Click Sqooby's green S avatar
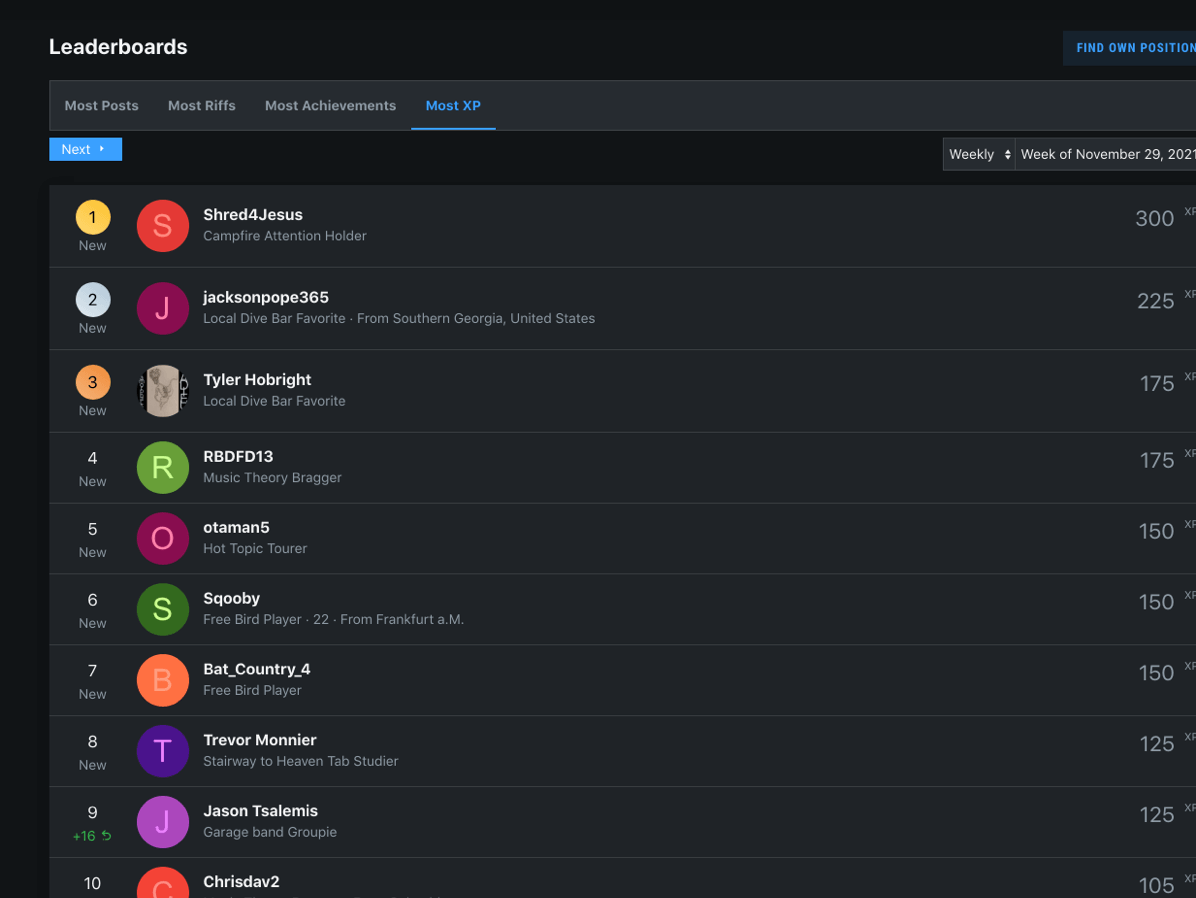Screen dimensions: 1196x898 click(x=162, y=609)
